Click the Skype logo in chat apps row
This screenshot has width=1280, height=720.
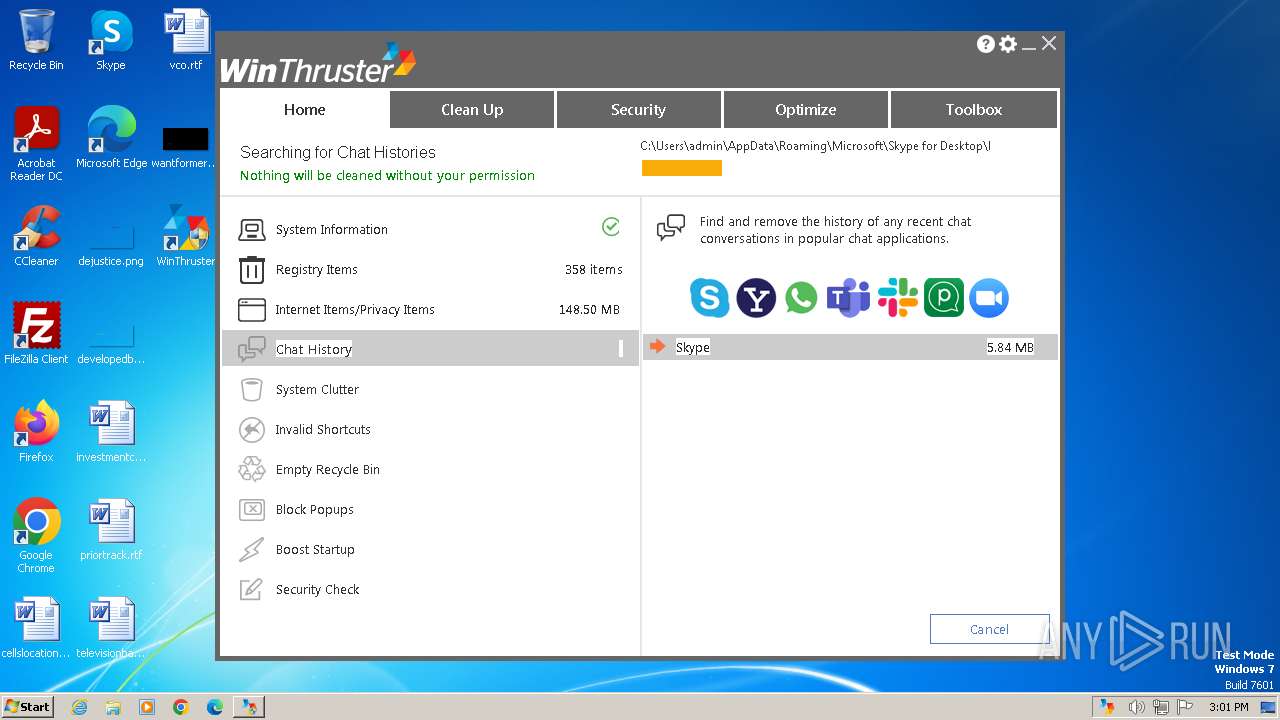[709, 298]
